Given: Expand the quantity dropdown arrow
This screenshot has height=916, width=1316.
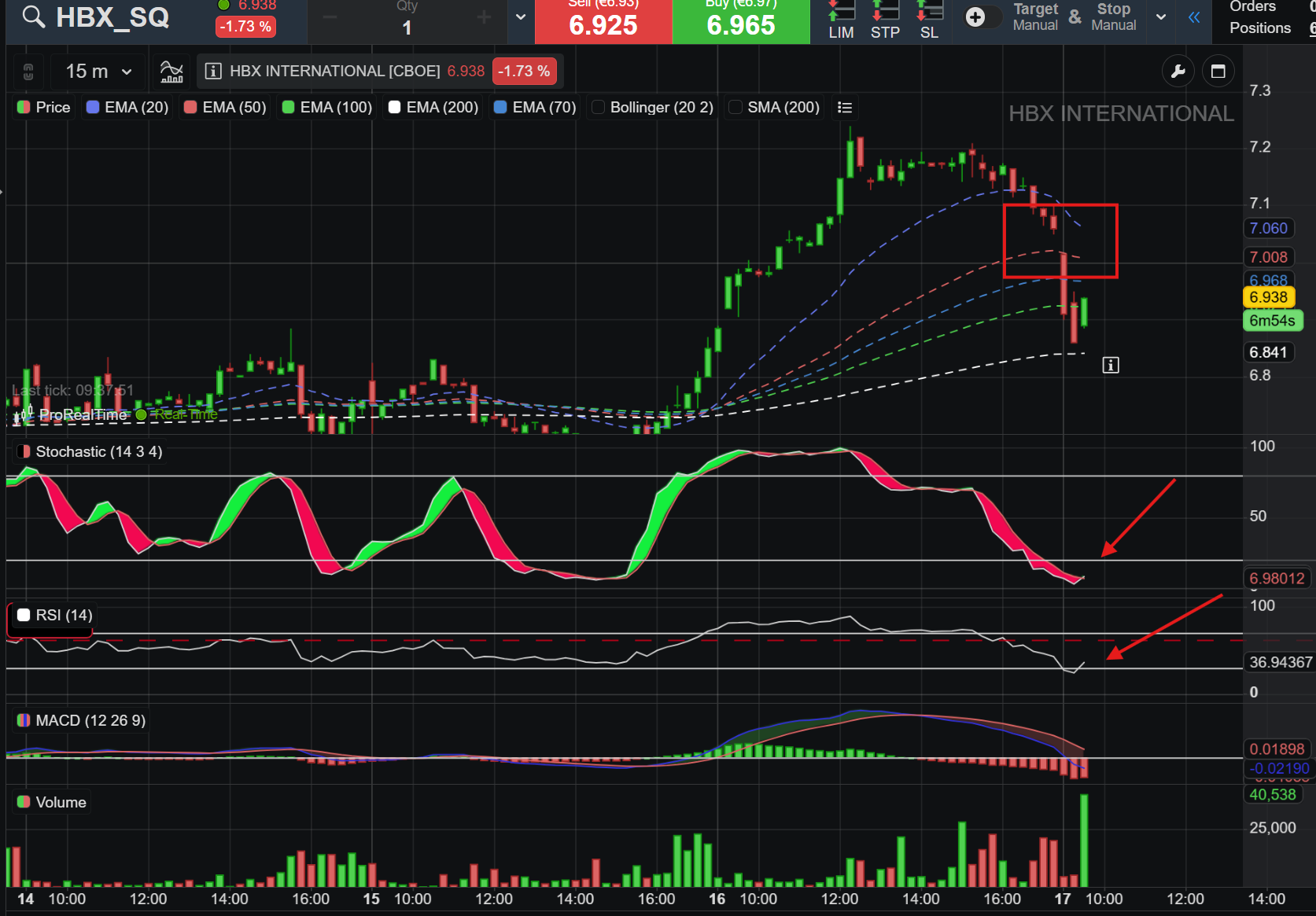Looking at the screenshot, I should pyautogui.click(x=520, y=17).
